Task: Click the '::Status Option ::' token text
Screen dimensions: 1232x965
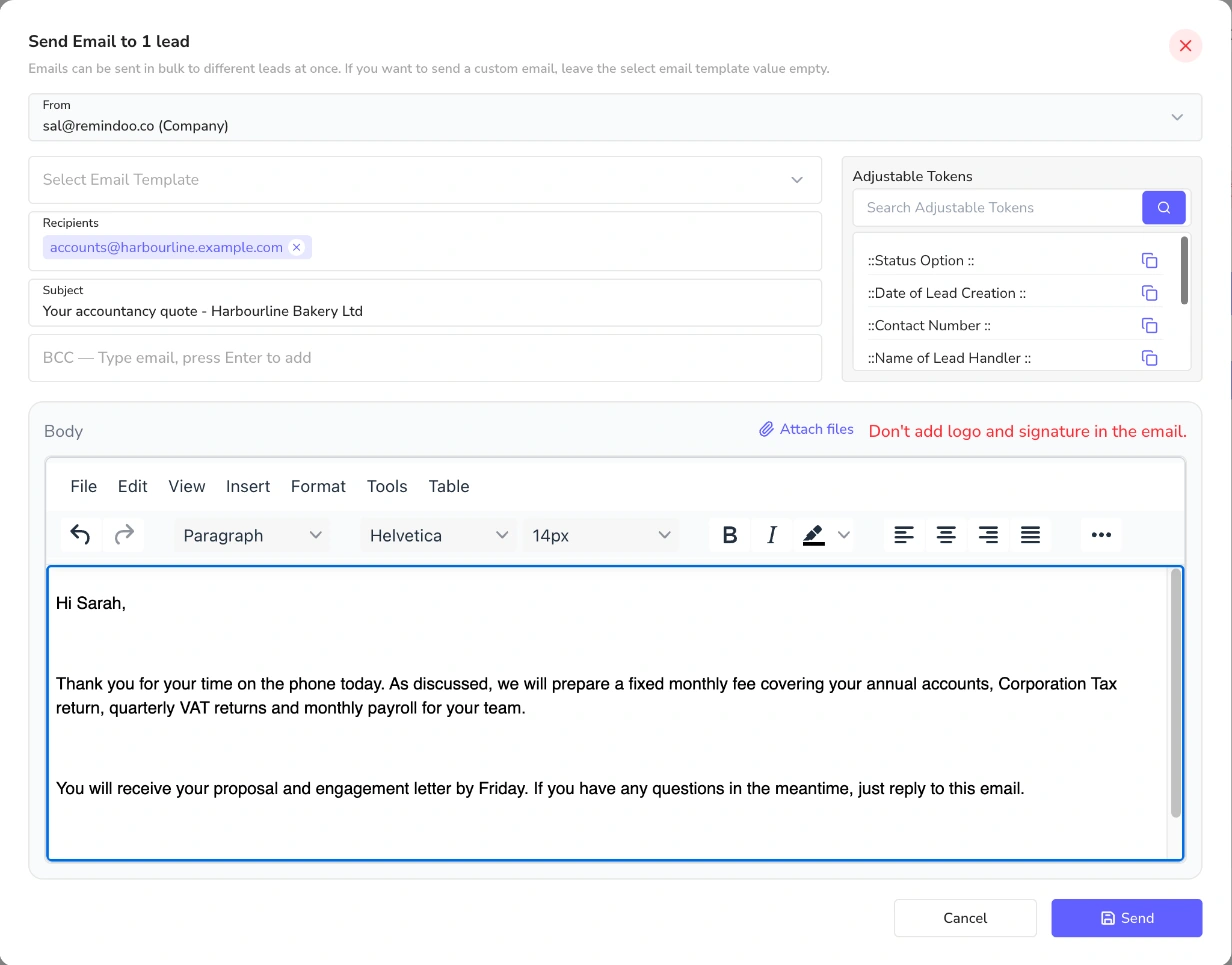Action: pyautogui.click(x=920, y=260)
